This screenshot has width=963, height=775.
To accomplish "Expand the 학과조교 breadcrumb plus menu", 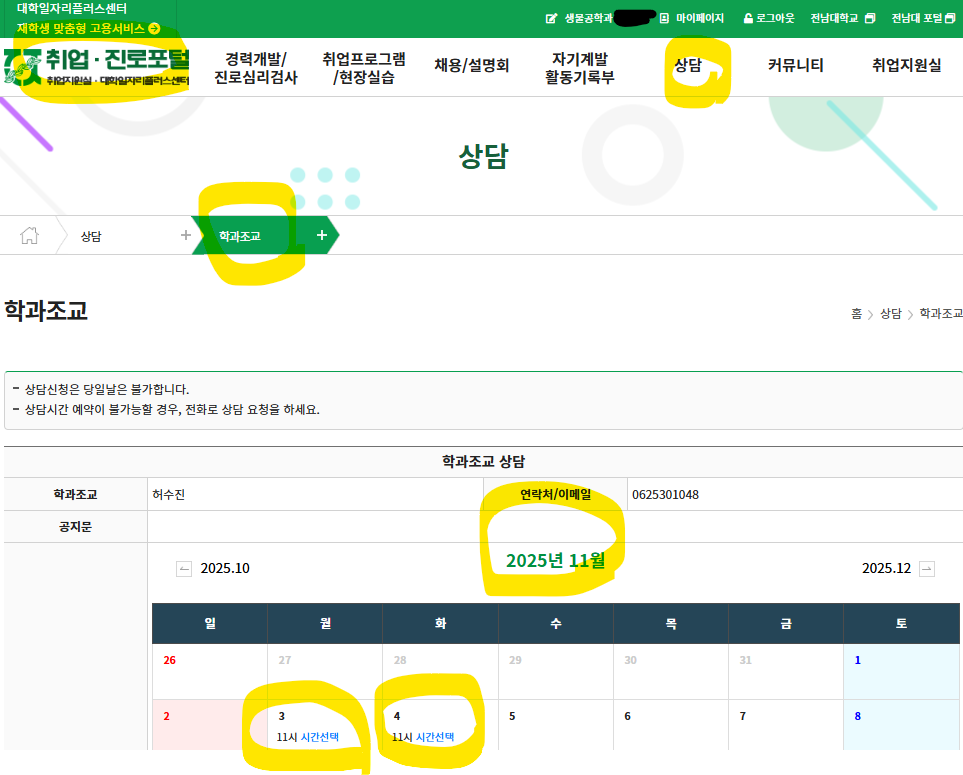I will pyautogui.click(x=321, y=236).
